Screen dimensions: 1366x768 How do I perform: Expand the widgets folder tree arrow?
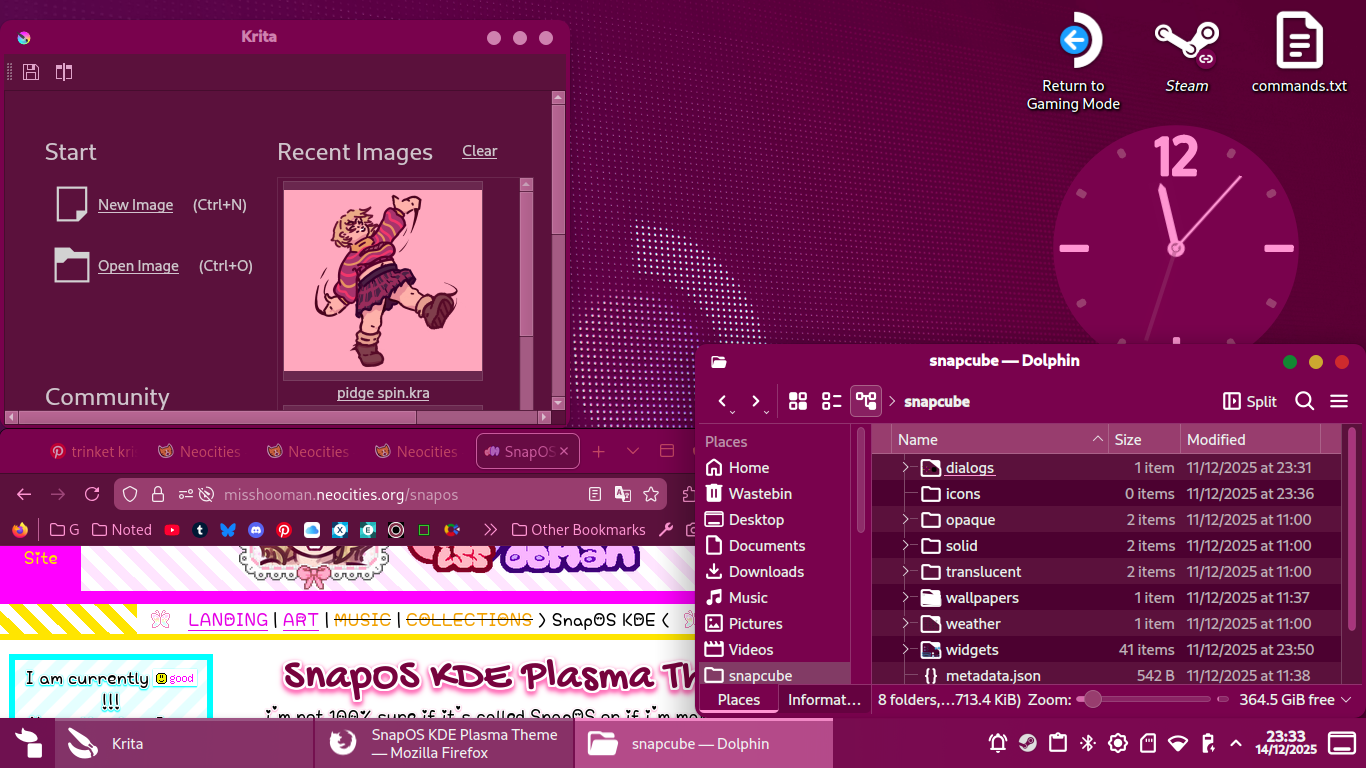coord(904,650)
